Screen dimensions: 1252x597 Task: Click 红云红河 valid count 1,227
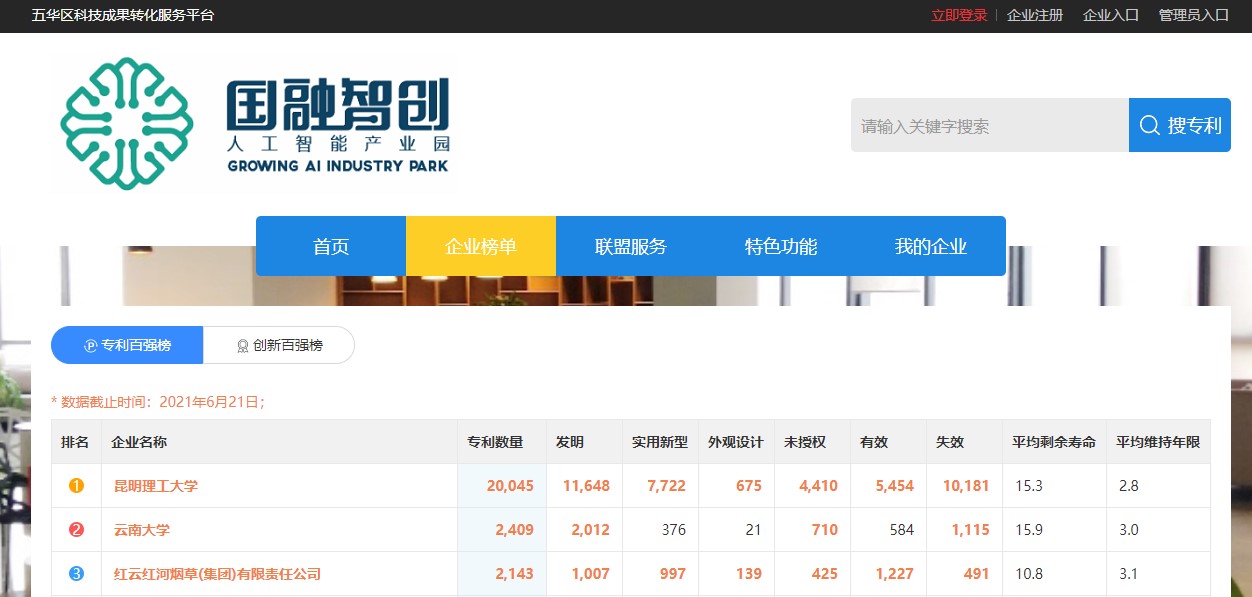895,574
